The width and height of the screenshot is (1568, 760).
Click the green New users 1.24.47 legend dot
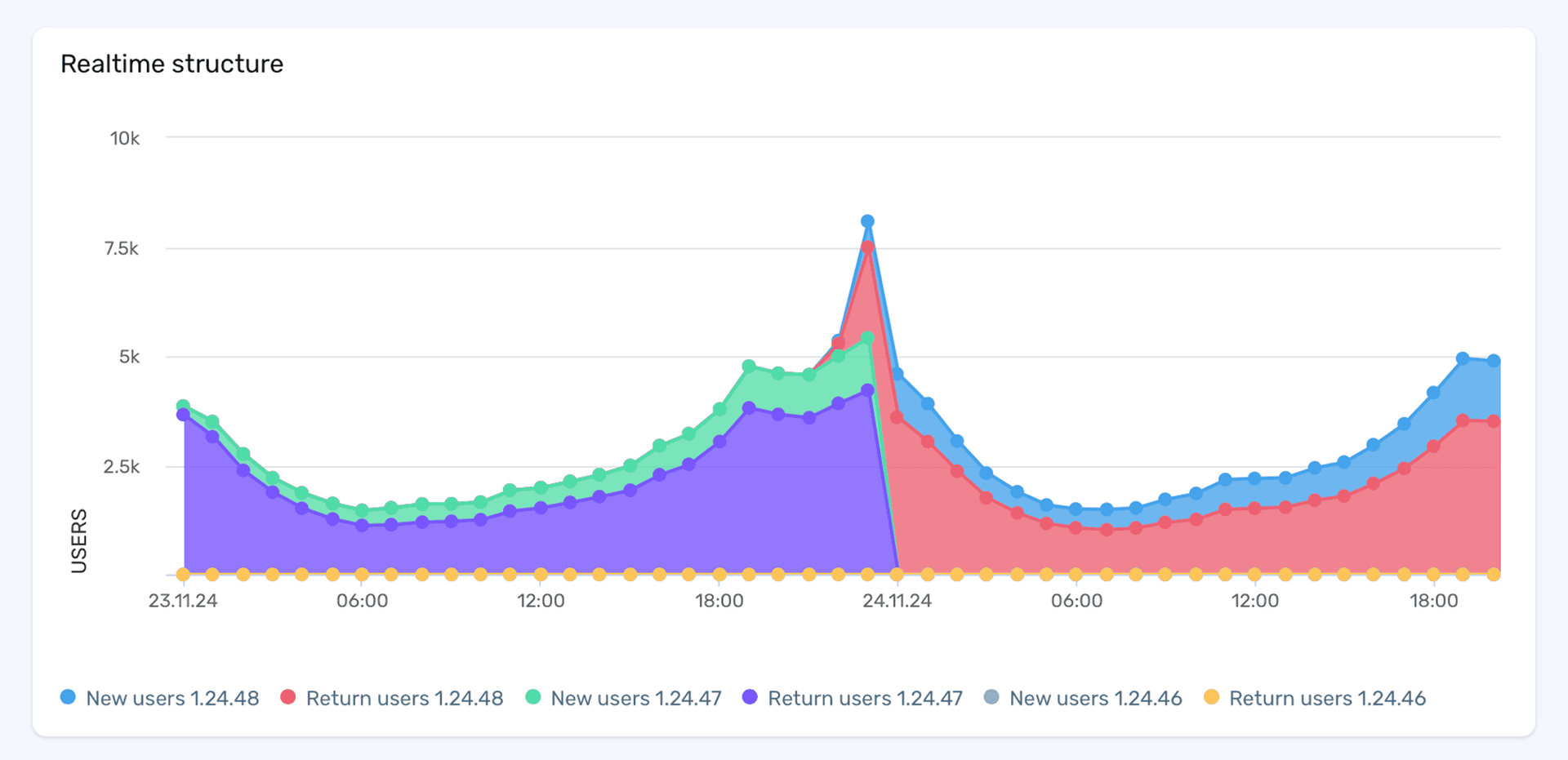pyautogui.click(x=532, y=698)
